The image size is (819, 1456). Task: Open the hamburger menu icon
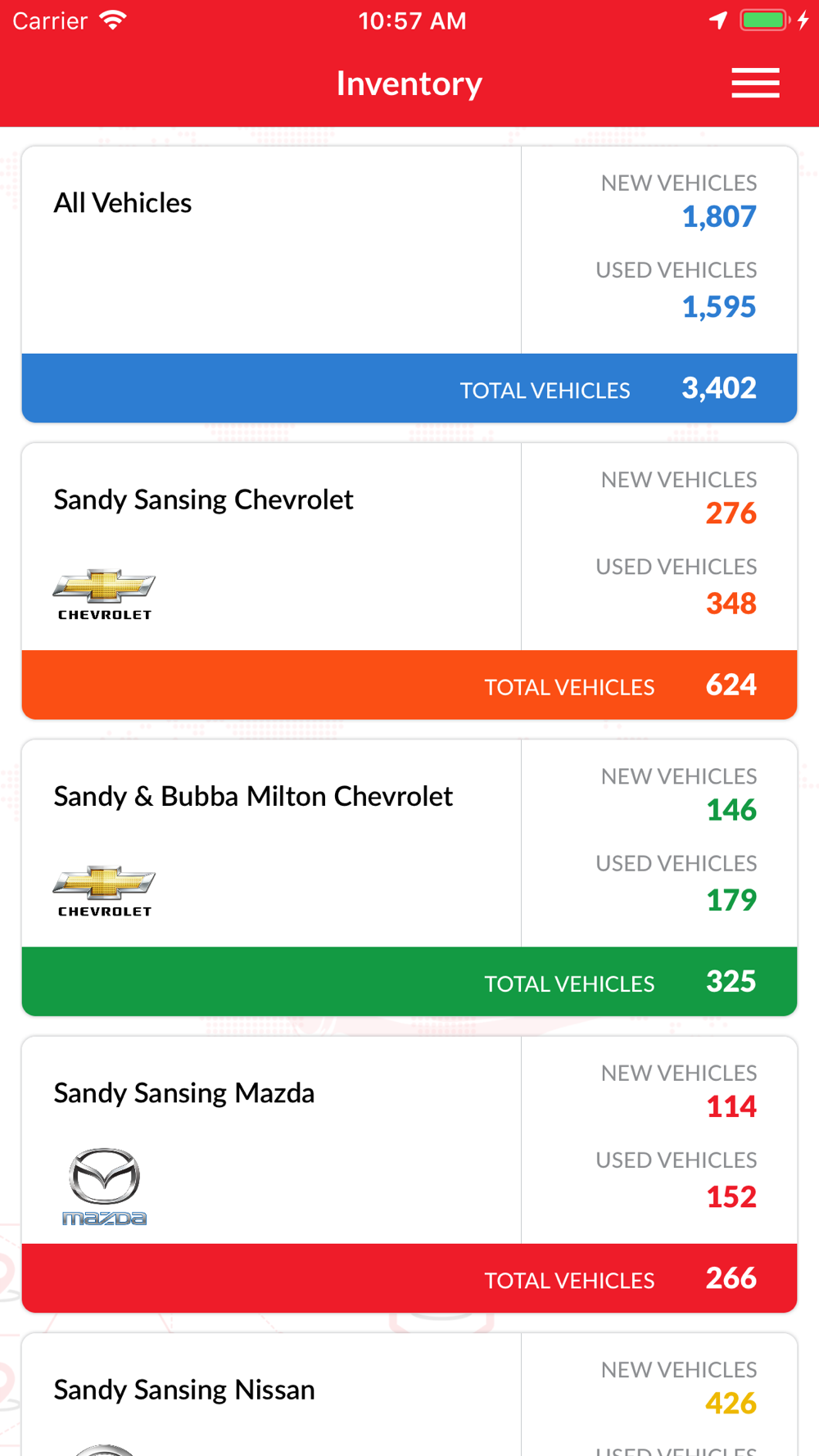point(755,84)
